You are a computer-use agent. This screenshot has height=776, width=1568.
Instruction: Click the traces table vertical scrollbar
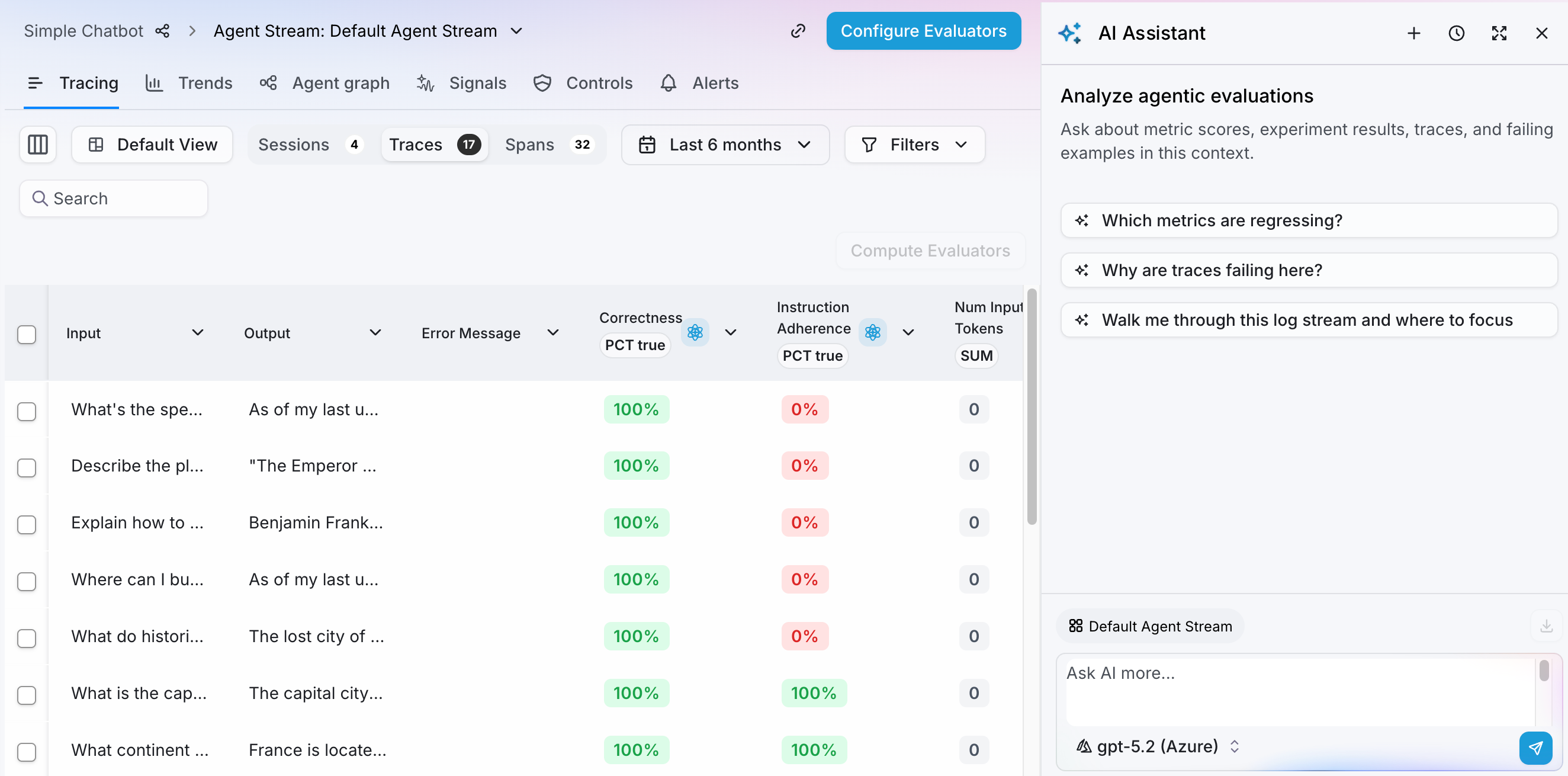(1031, 407)
